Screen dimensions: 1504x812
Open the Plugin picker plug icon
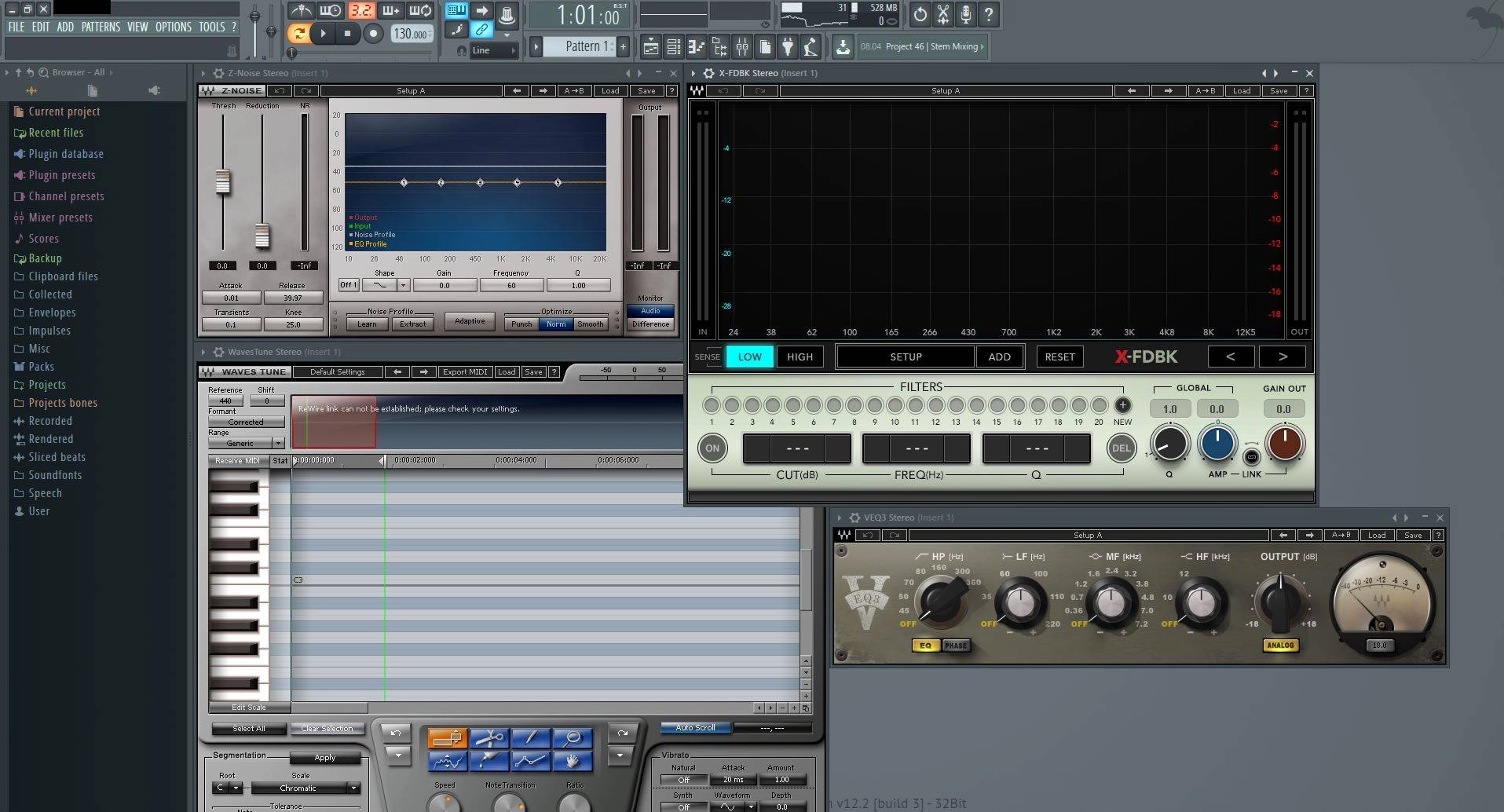coord(788,46)
